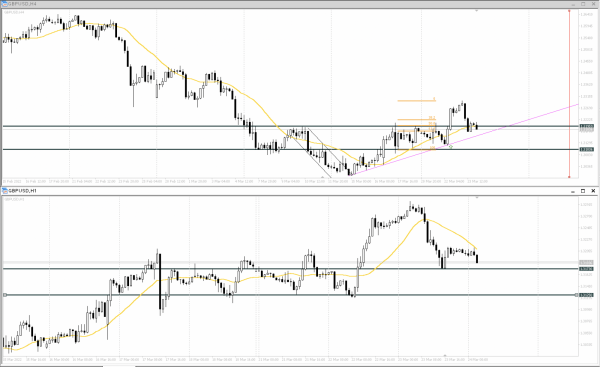Maximize the GBPUSD,H1 chart window
Viewport: 600px width, 367px height.
[583, 191]
